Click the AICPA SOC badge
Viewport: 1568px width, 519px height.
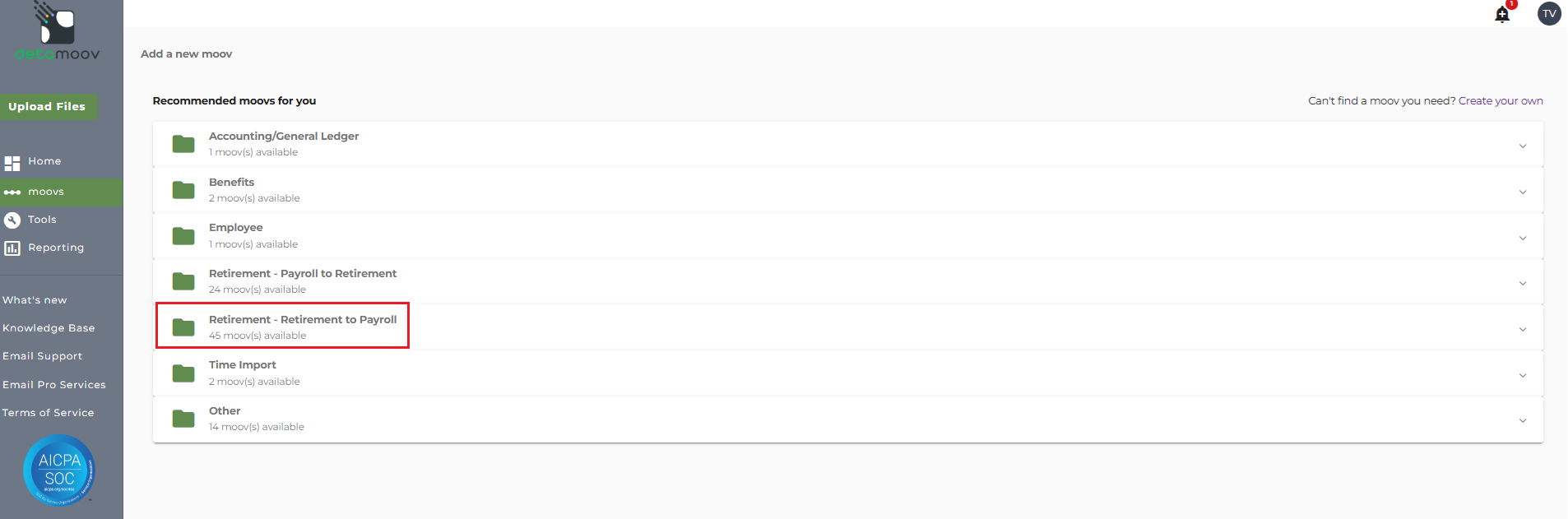59,470
